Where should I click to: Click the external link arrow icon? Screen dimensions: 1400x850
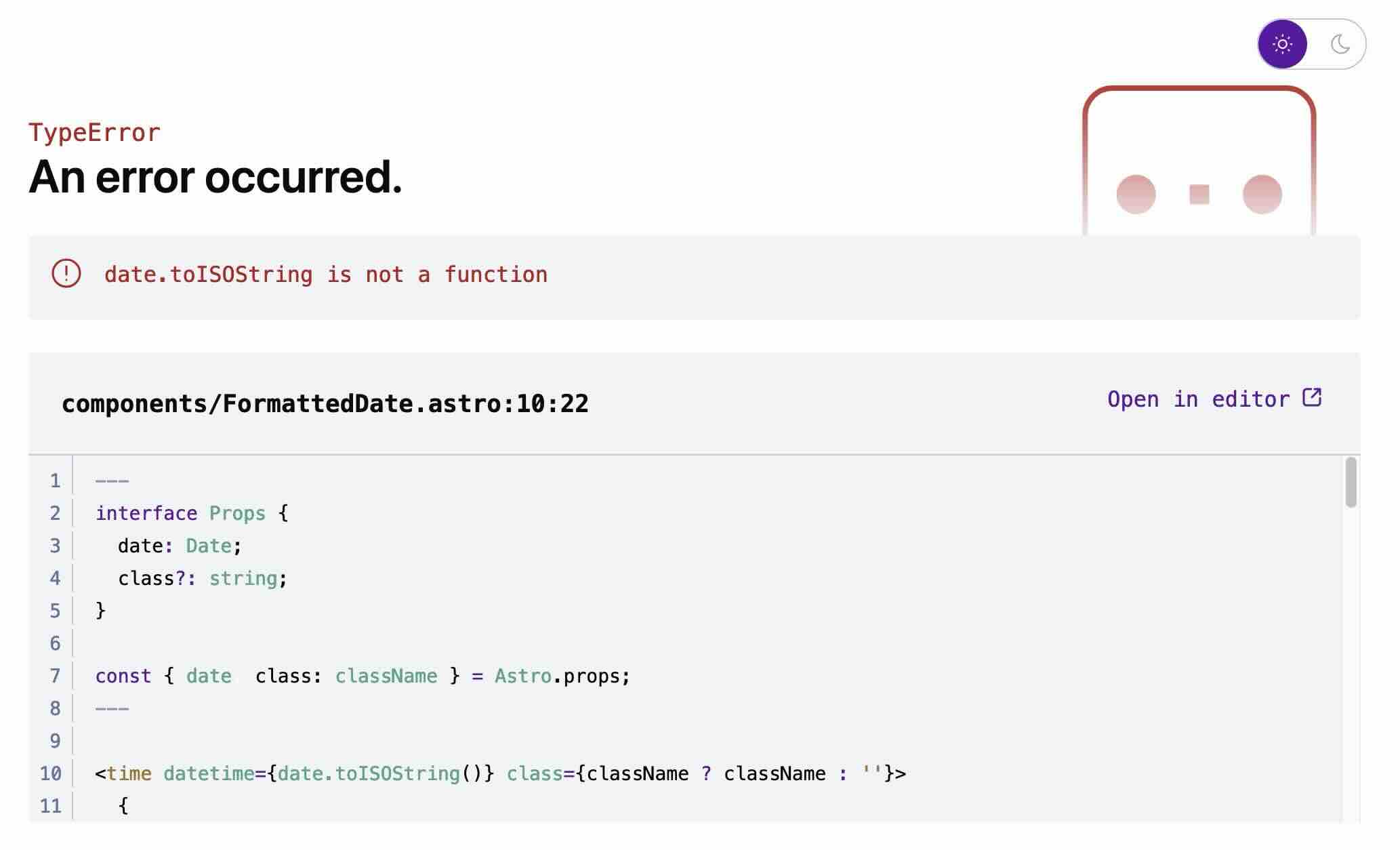point(1313,398)
